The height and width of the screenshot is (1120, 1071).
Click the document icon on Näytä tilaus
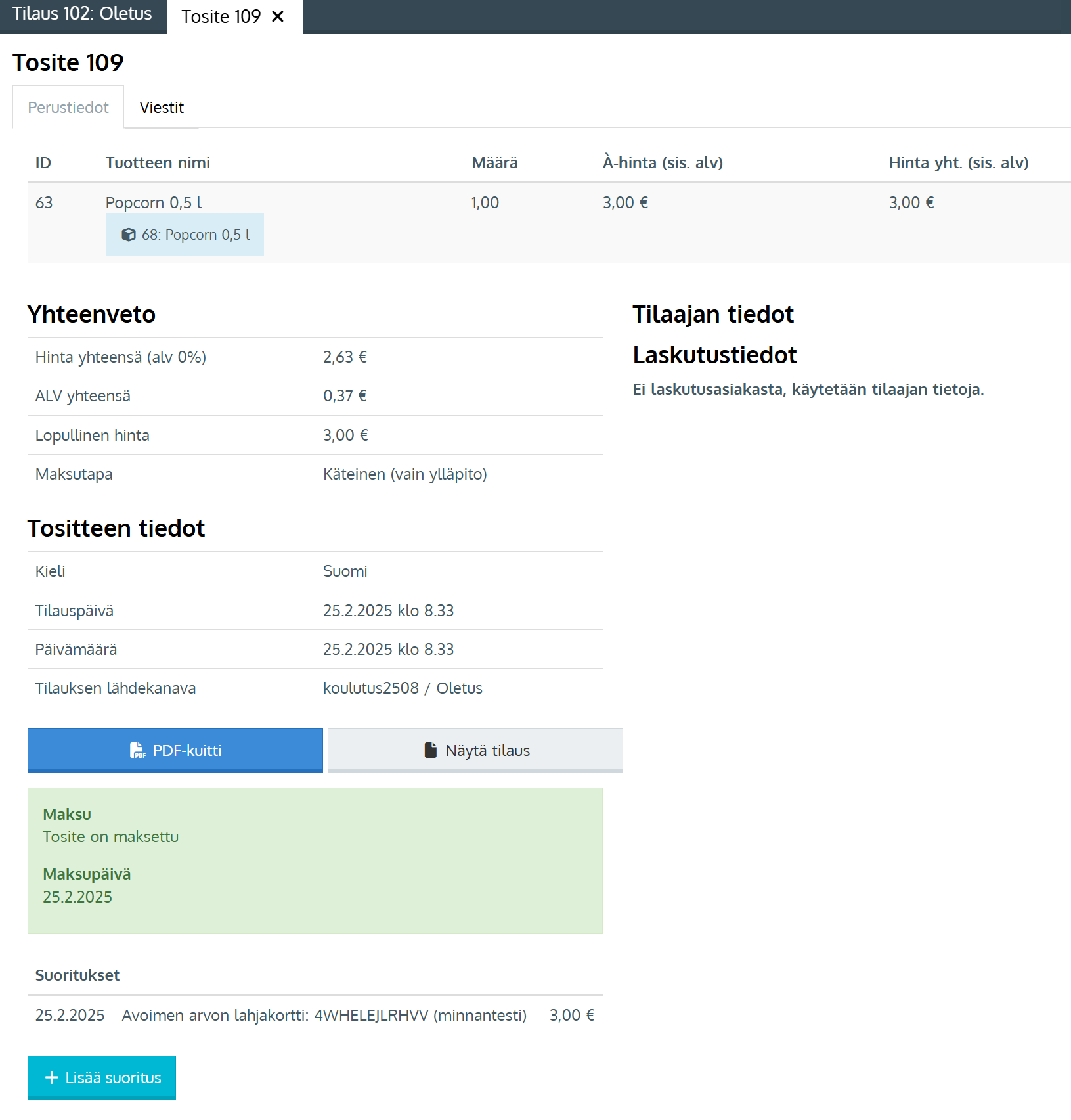pos(431,750)
